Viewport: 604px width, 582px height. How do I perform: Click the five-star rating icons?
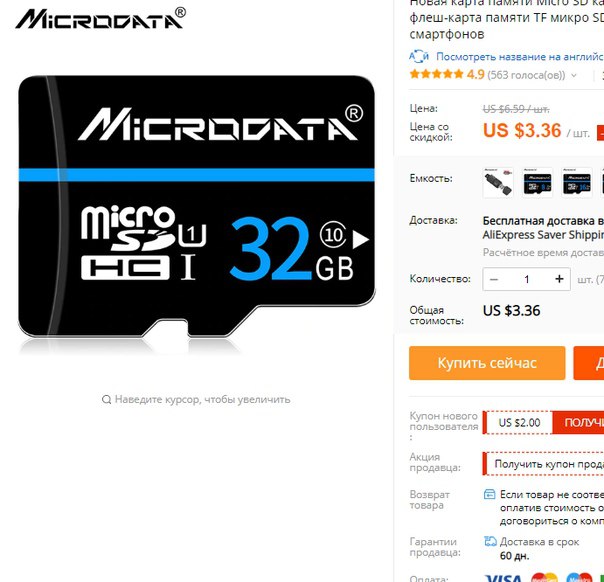(436, 74)
